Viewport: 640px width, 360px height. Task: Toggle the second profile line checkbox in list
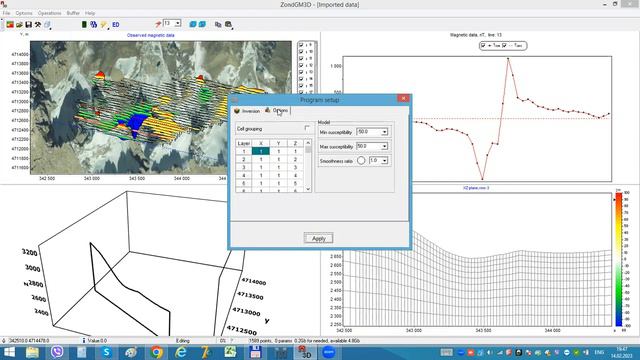tap(301, 52)
